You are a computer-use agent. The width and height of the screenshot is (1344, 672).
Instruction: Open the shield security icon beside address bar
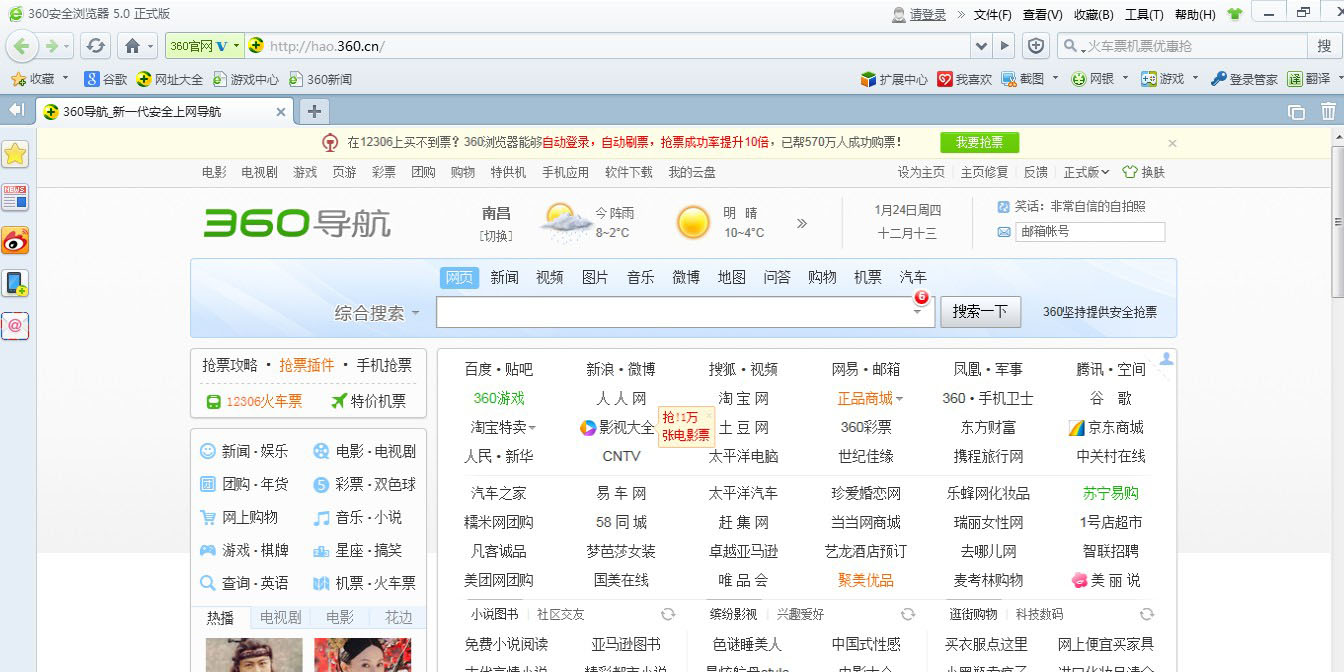point(1036,46)
